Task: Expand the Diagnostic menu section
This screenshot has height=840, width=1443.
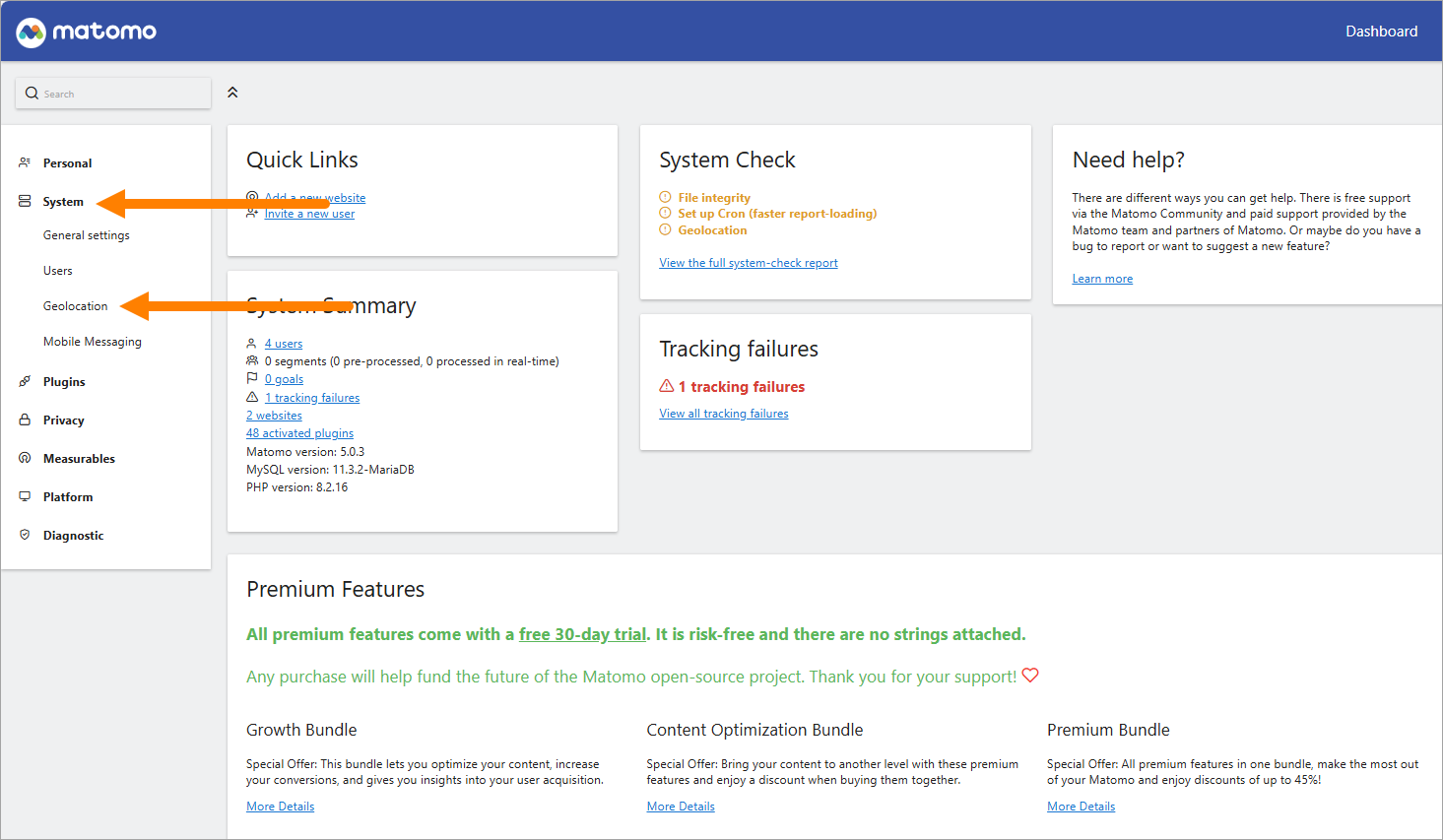Action: coord(73,536)
